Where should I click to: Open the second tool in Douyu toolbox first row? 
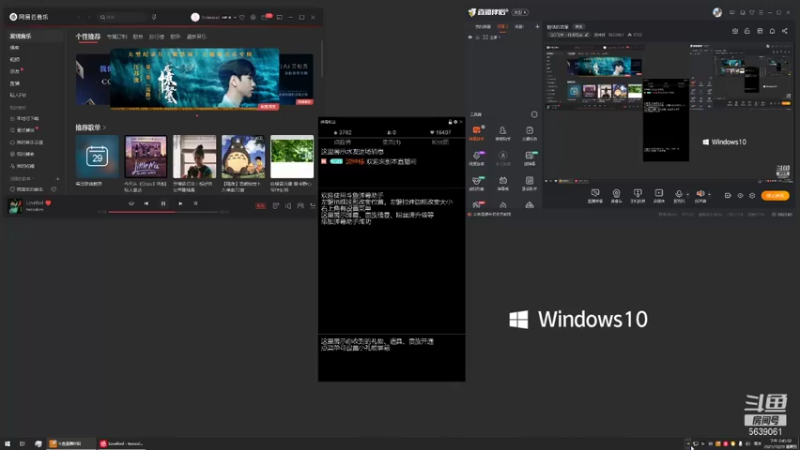pos(503,133)
